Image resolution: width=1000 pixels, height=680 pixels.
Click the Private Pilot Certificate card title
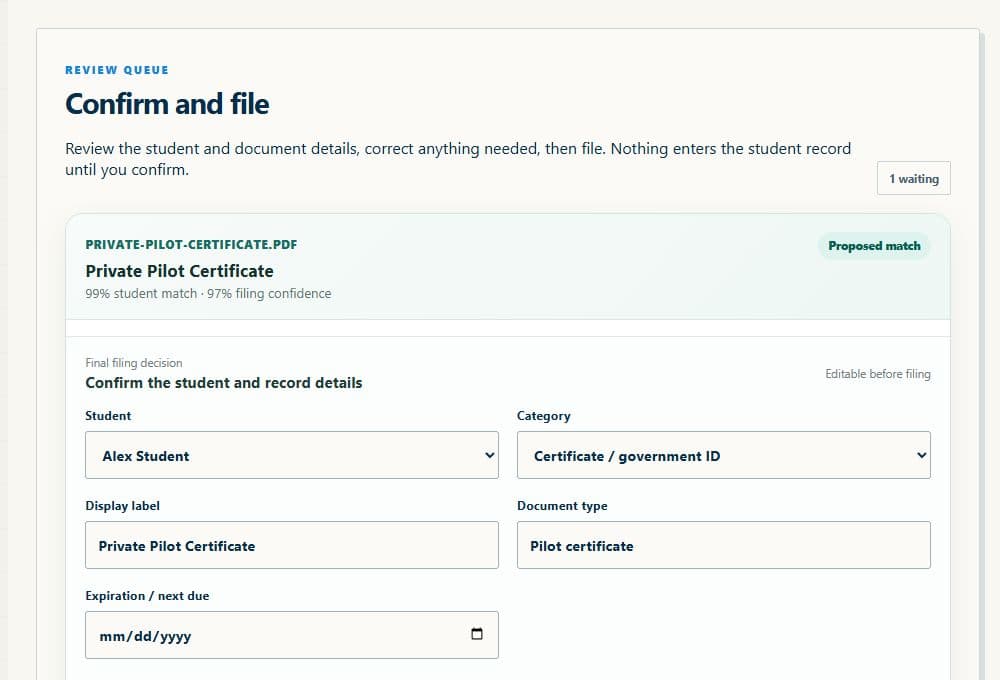click(179, 271)
